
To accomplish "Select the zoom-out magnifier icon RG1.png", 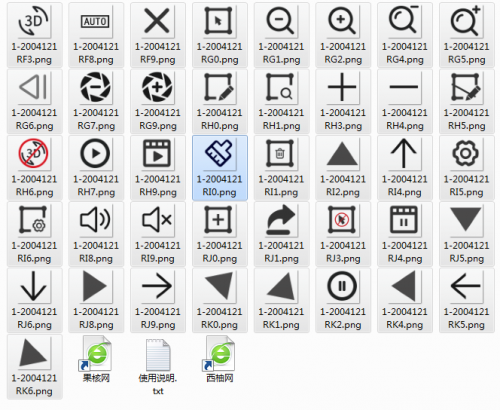I will tap(282, 35).
